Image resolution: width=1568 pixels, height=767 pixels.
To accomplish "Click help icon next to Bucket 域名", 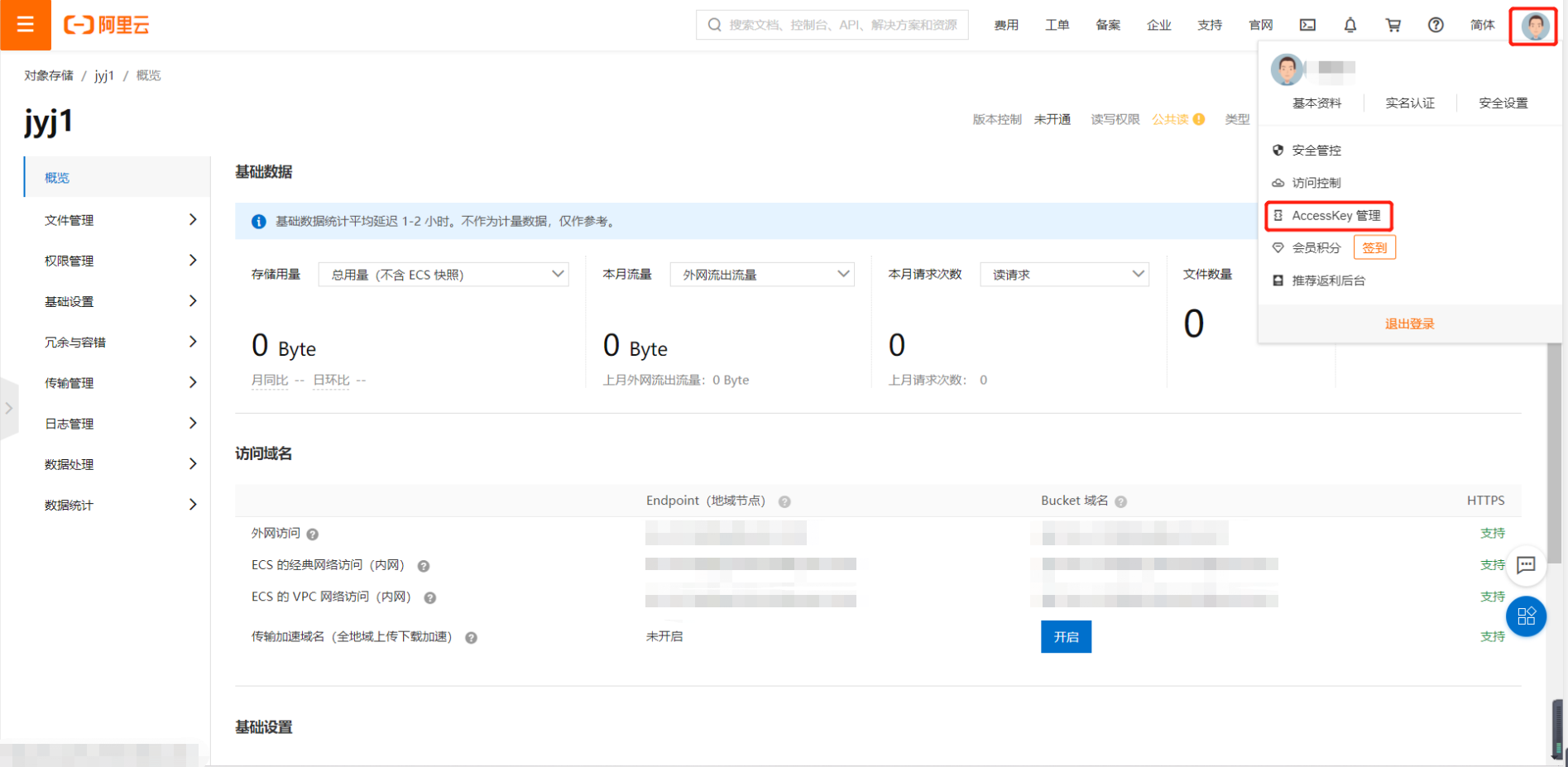I will click(x=1121, y=501).
